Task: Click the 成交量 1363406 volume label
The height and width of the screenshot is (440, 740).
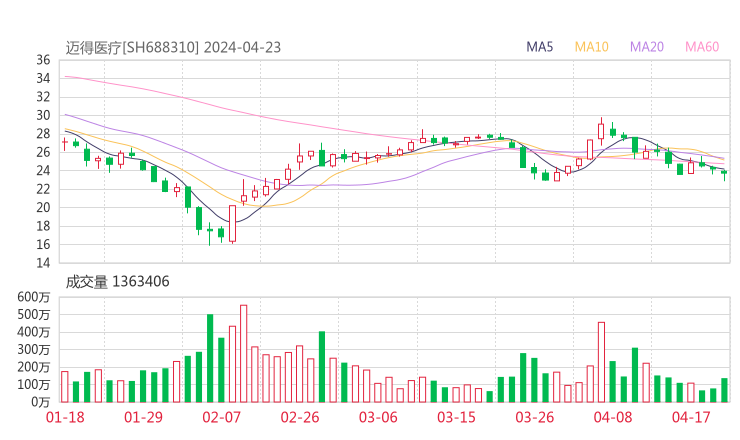Action: click(118, 282)
